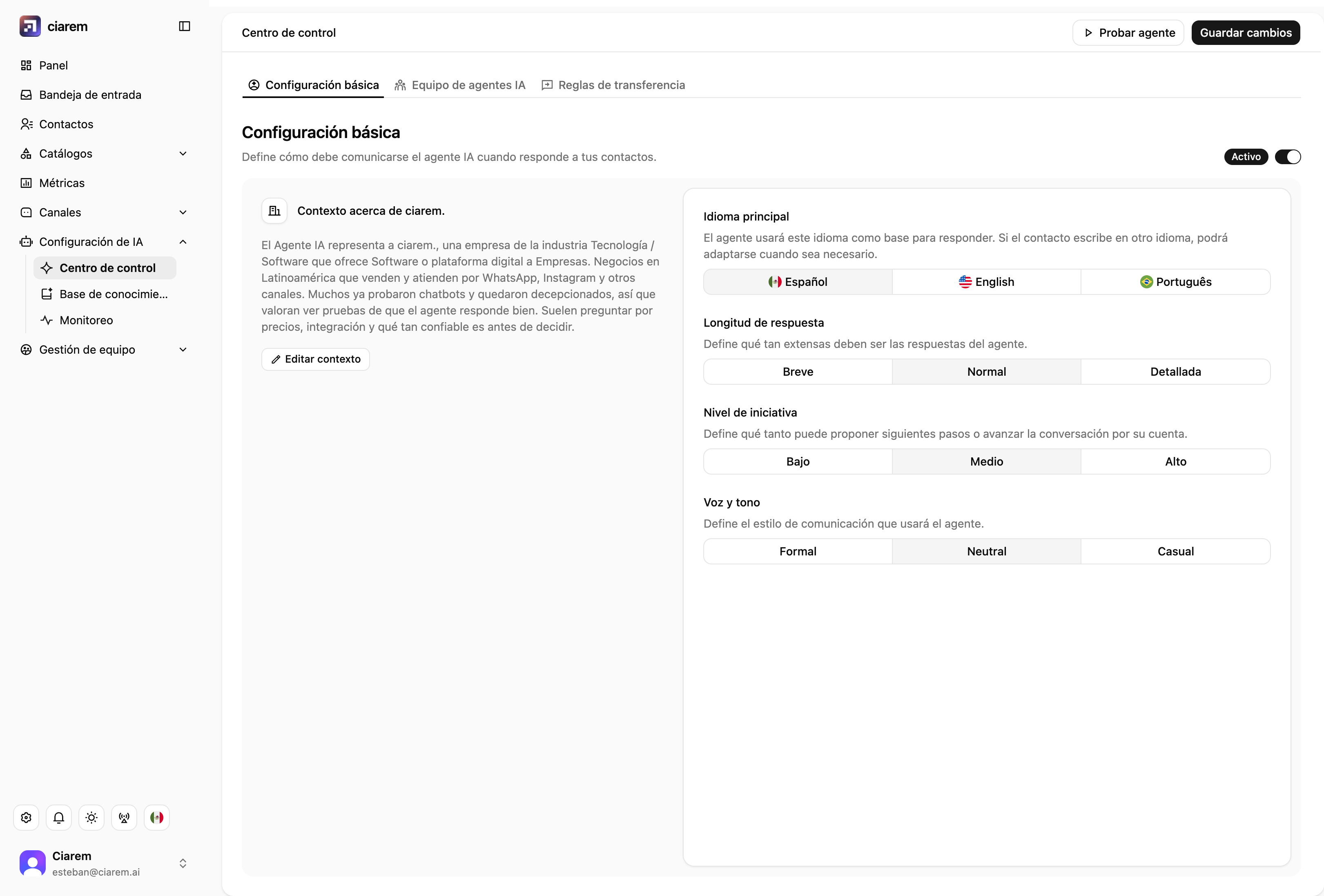1324x896 pixels.
Task: Open the account switcher chevrons
Action: coord(183,863)
